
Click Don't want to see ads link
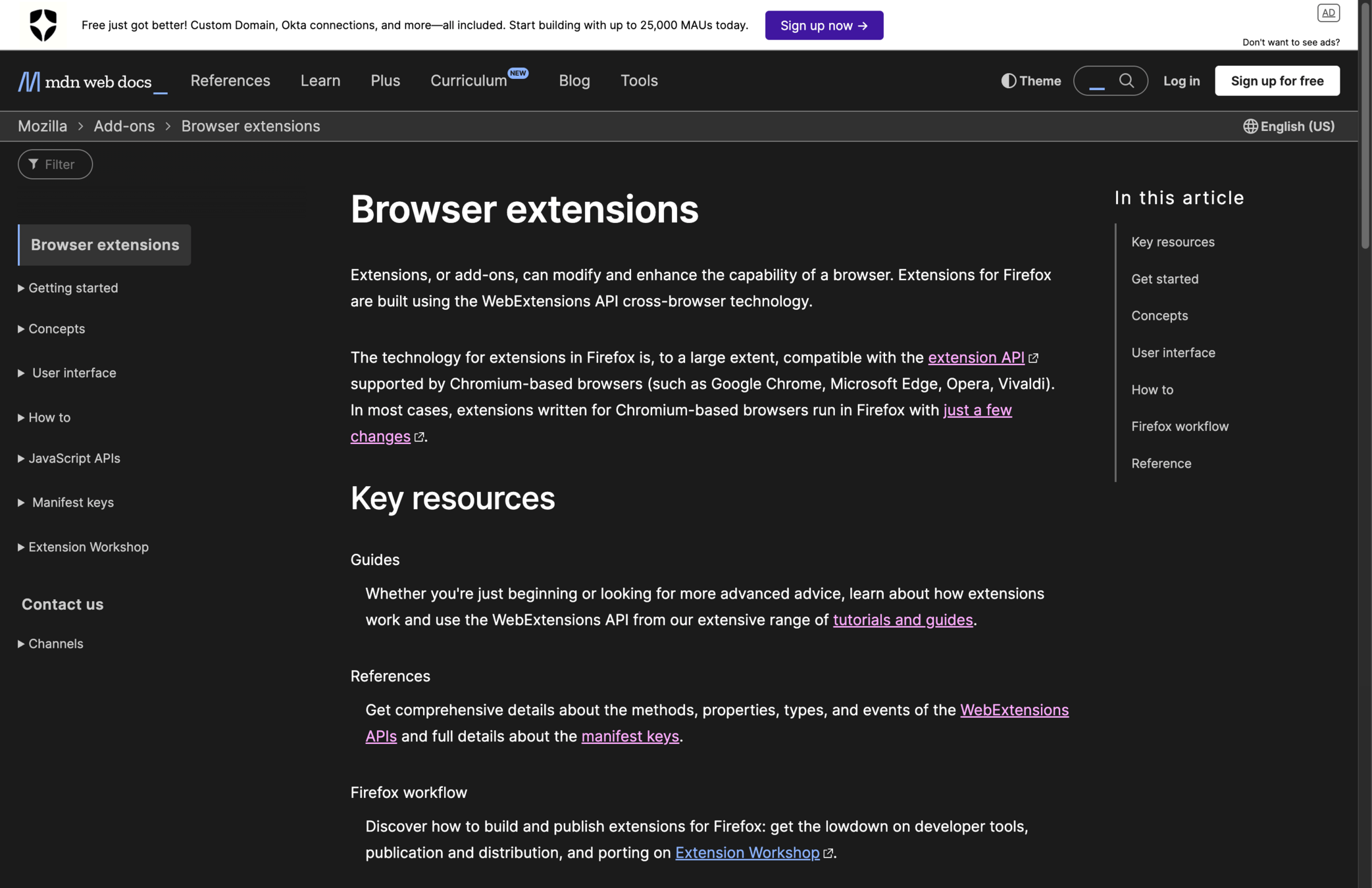coord(1290,42)
